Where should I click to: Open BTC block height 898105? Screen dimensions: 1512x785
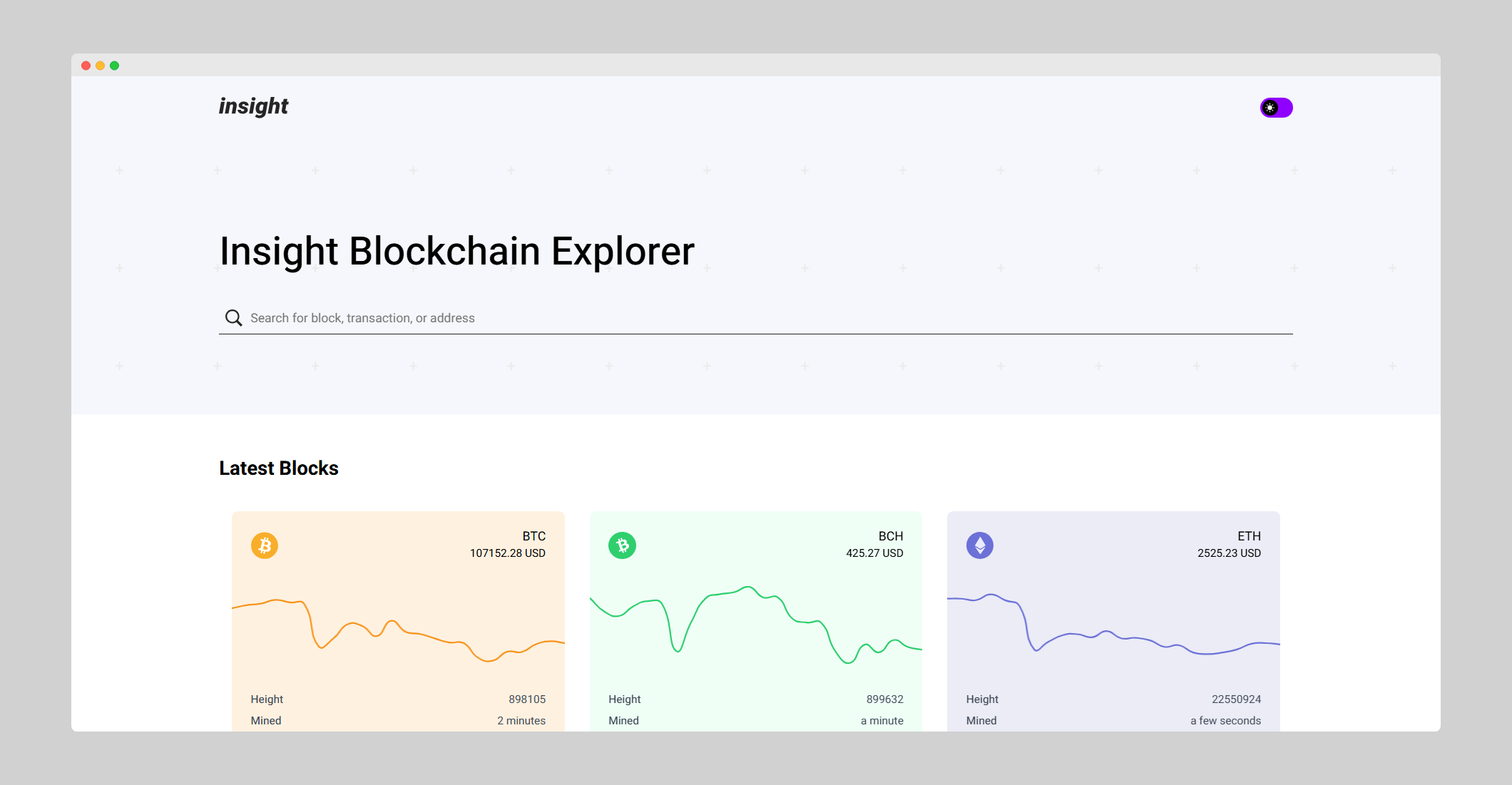[526, 699]
